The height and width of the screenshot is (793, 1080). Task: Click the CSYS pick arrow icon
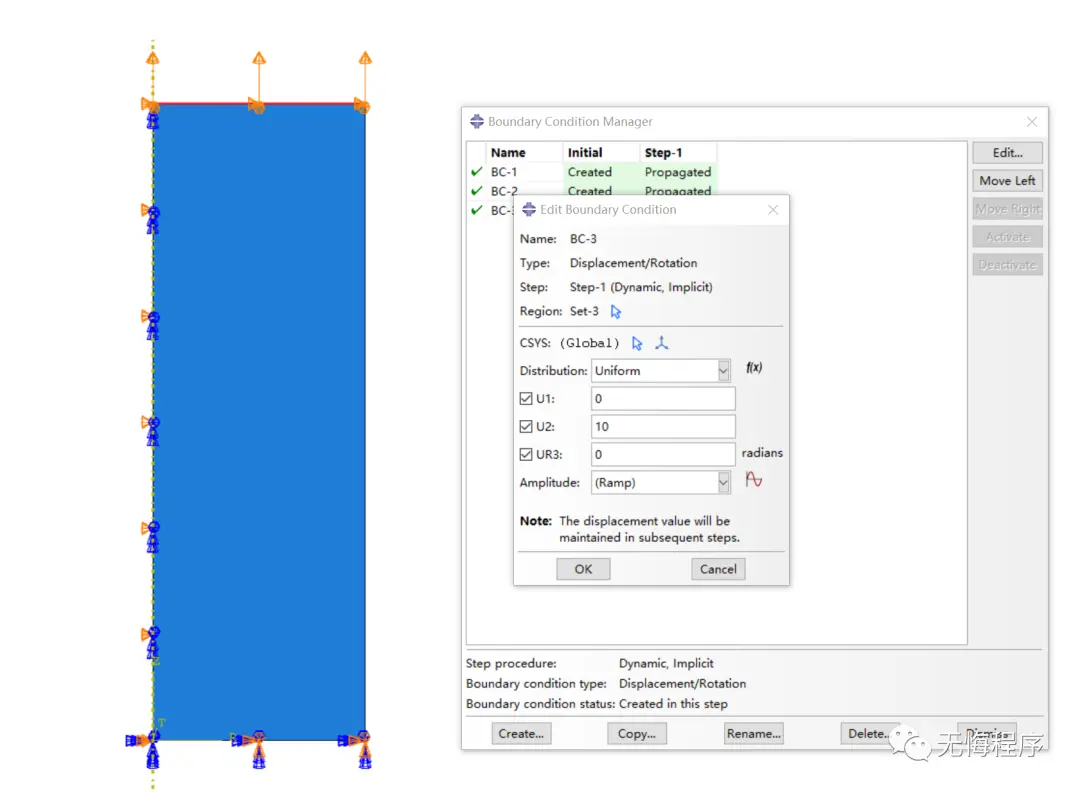636,343
